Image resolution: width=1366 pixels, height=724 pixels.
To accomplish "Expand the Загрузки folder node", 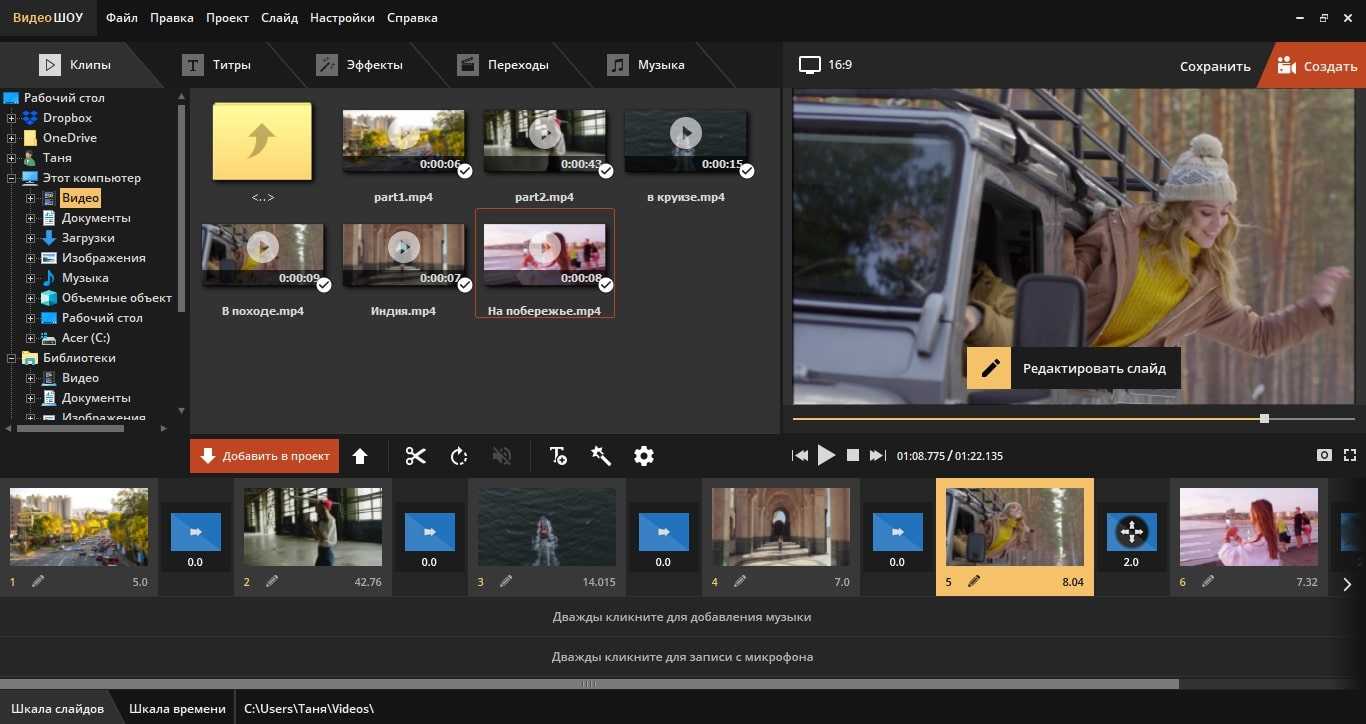I will pyautogui.click(x=31, y=238).
